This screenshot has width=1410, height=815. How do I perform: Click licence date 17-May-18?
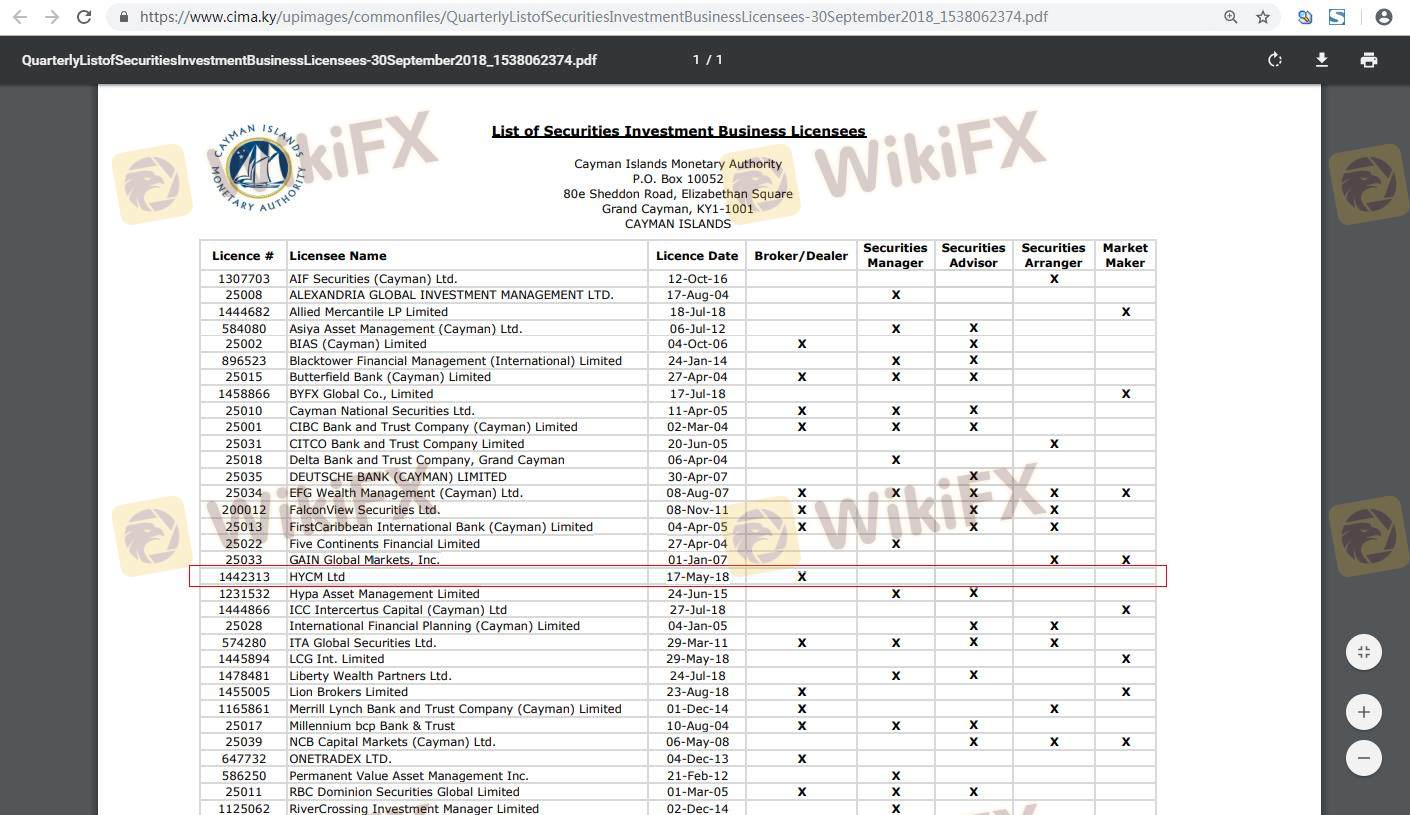point(698,577)
